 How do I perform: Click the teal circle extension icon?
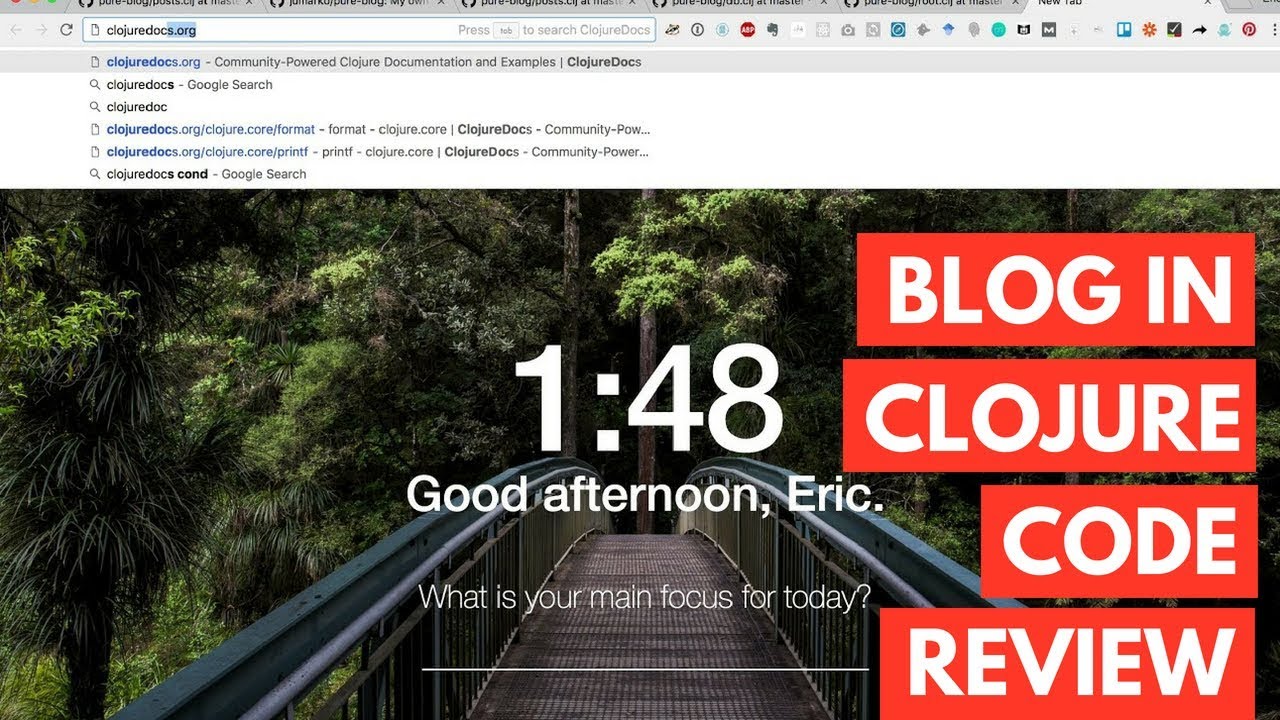998,30
